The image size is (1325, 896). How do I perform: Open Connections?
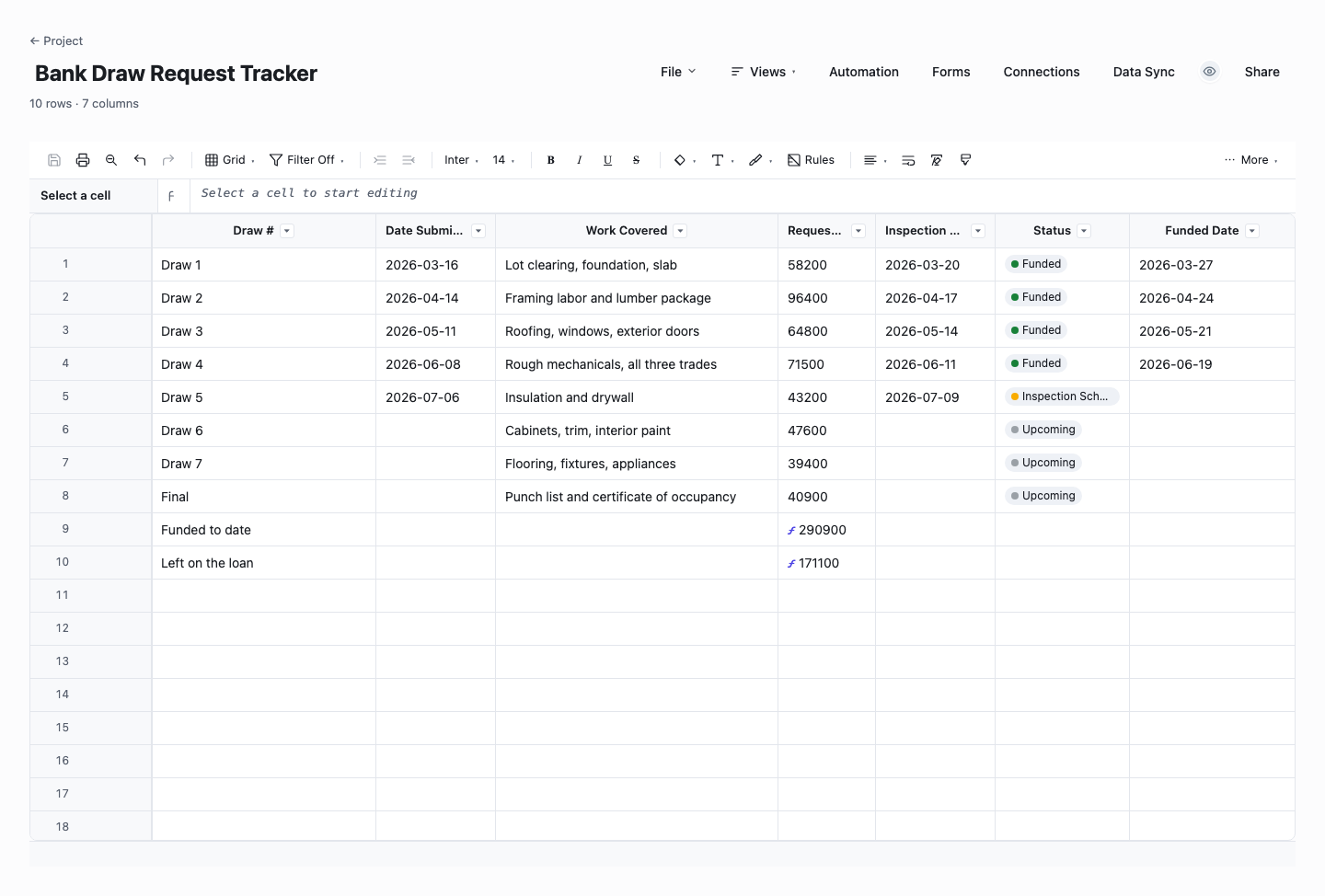1042,72
